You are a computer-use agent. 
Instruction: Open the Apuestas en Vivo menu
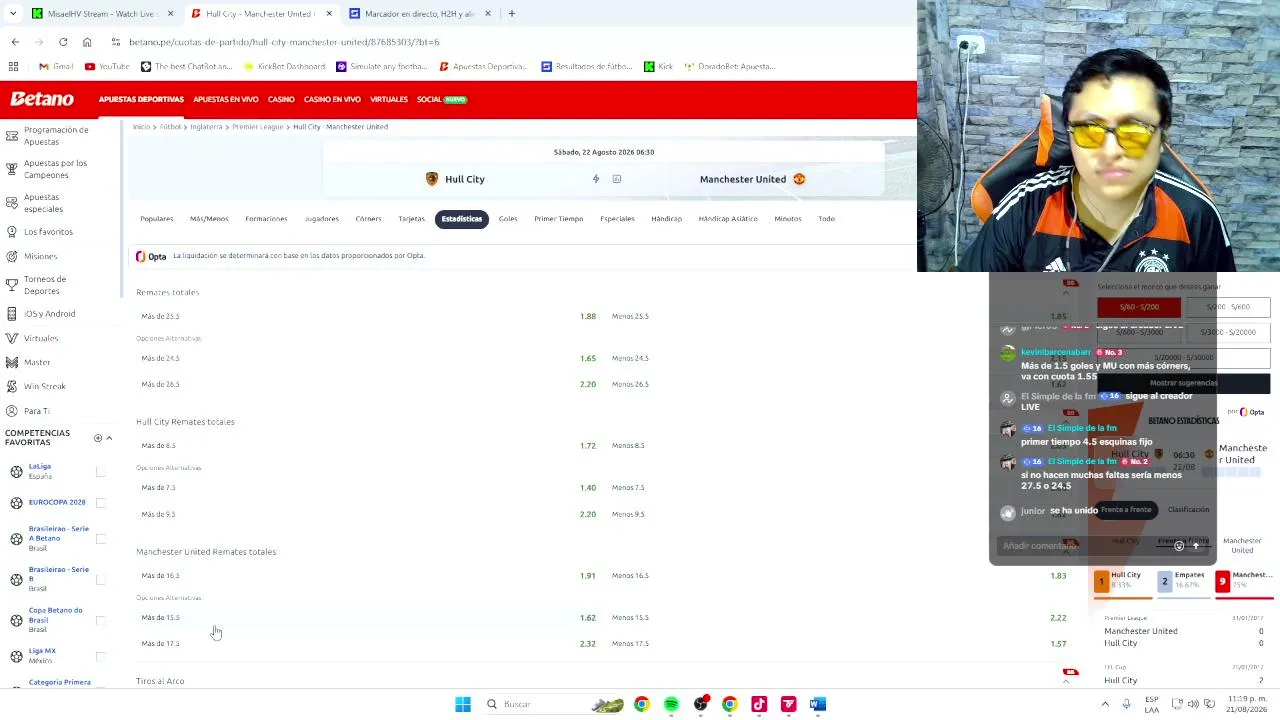point(226,99)
